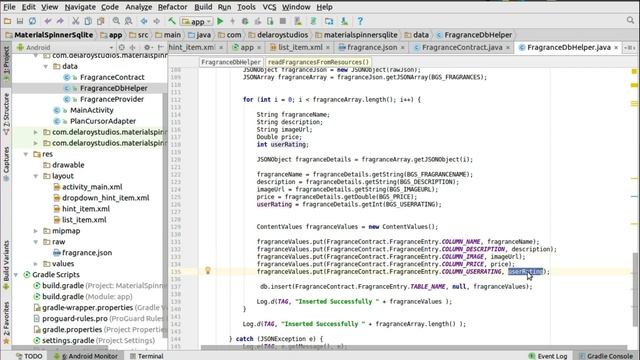This screenshot has width=640, height=360.
Task: Click delaroystudios in the navigation bar
Action: click(282, 35)
